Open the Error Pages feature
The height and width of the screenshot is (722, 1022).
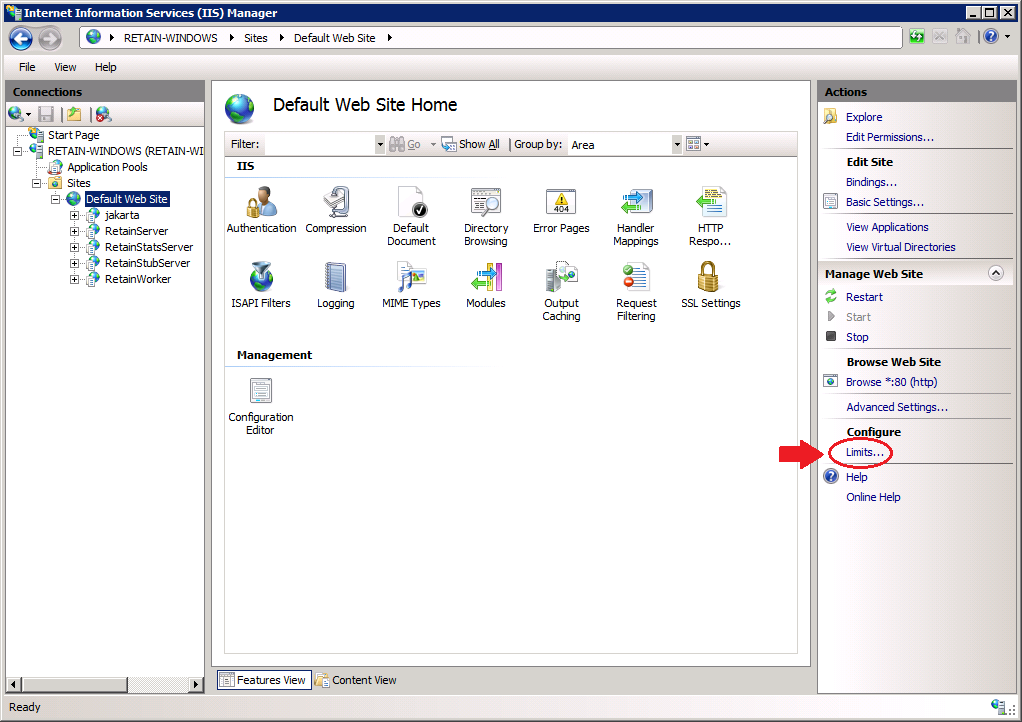[x=561, y=210]
